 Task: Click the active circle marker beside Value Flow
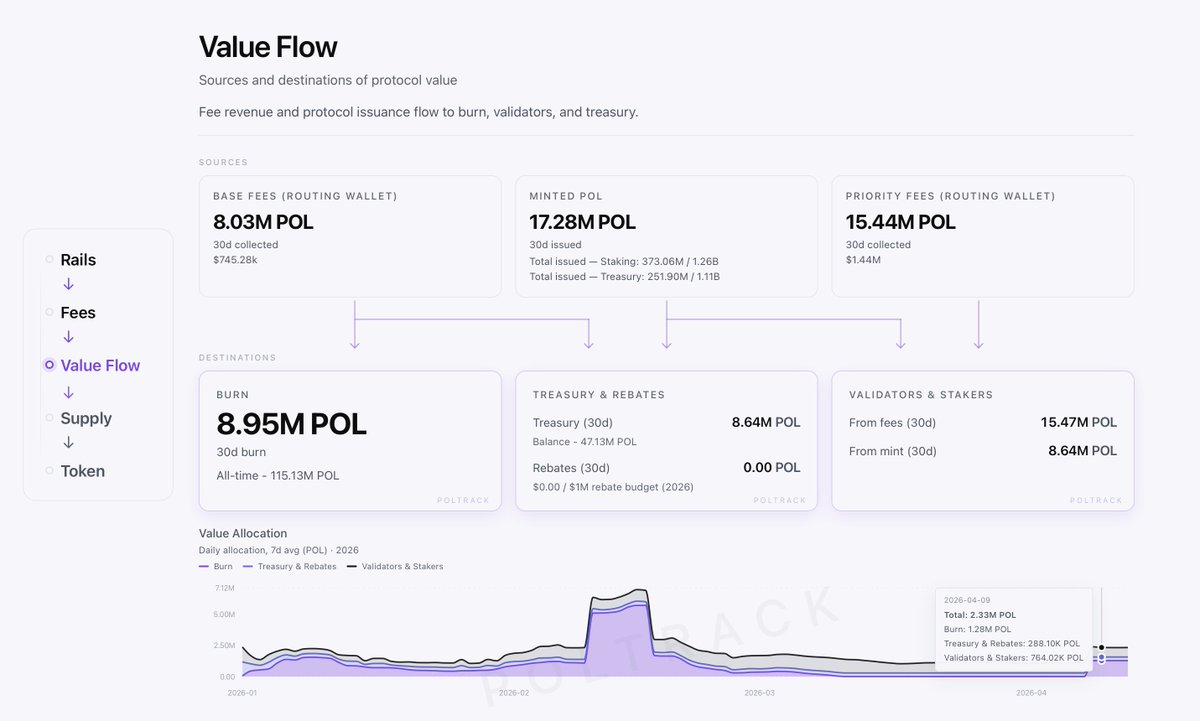pos(49,366)
